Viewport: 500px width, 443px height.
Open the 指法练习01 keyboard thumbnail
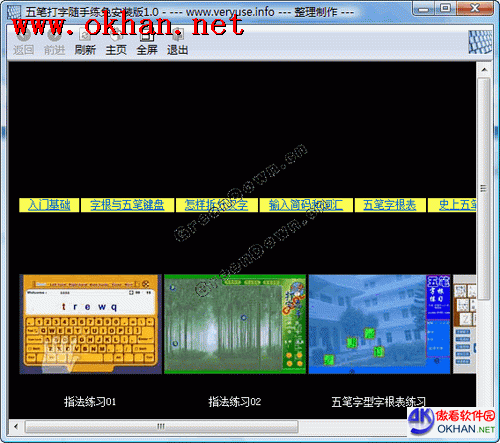coord(91,324)
